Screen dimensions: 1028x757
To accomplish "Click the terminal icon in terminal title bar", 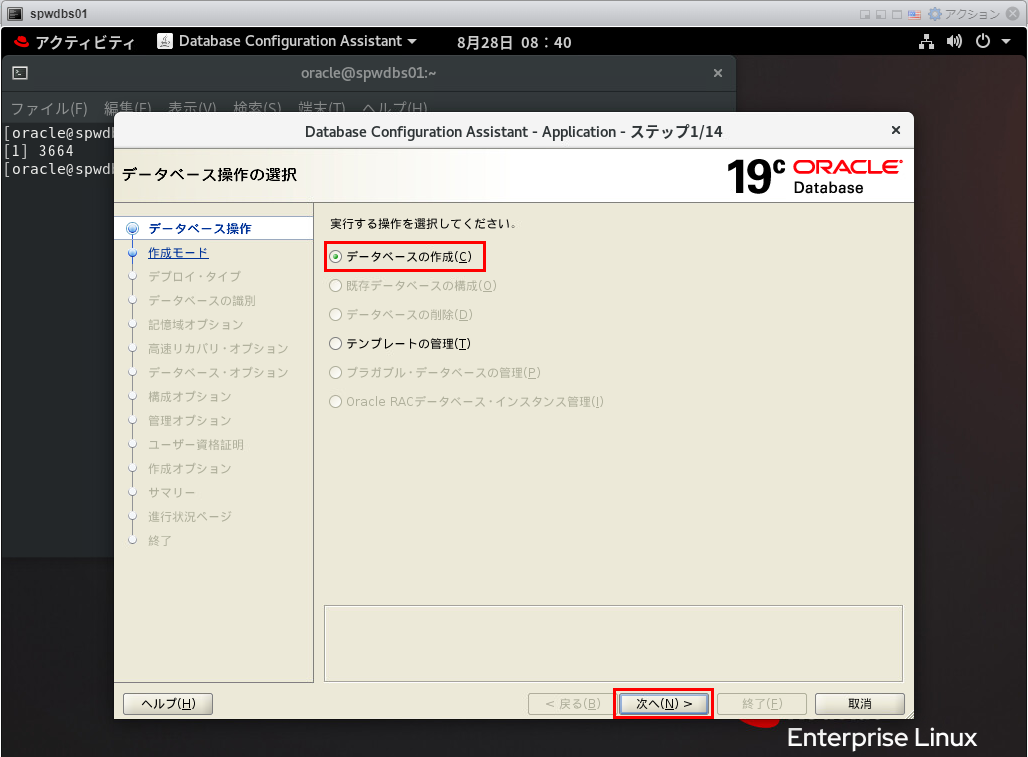I will coord(20,73).
